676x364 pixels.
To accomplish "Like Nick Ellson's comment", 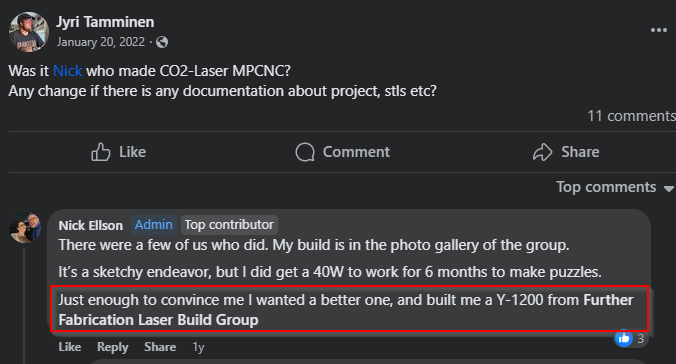I will 70,347.
